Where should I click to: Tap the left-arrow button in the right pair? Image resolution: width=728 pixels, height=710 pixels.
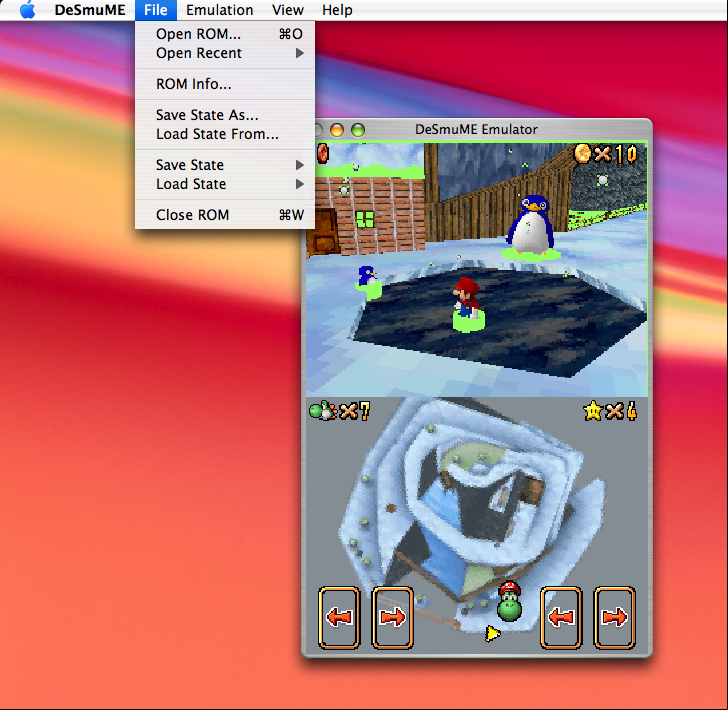click(561, 617)
